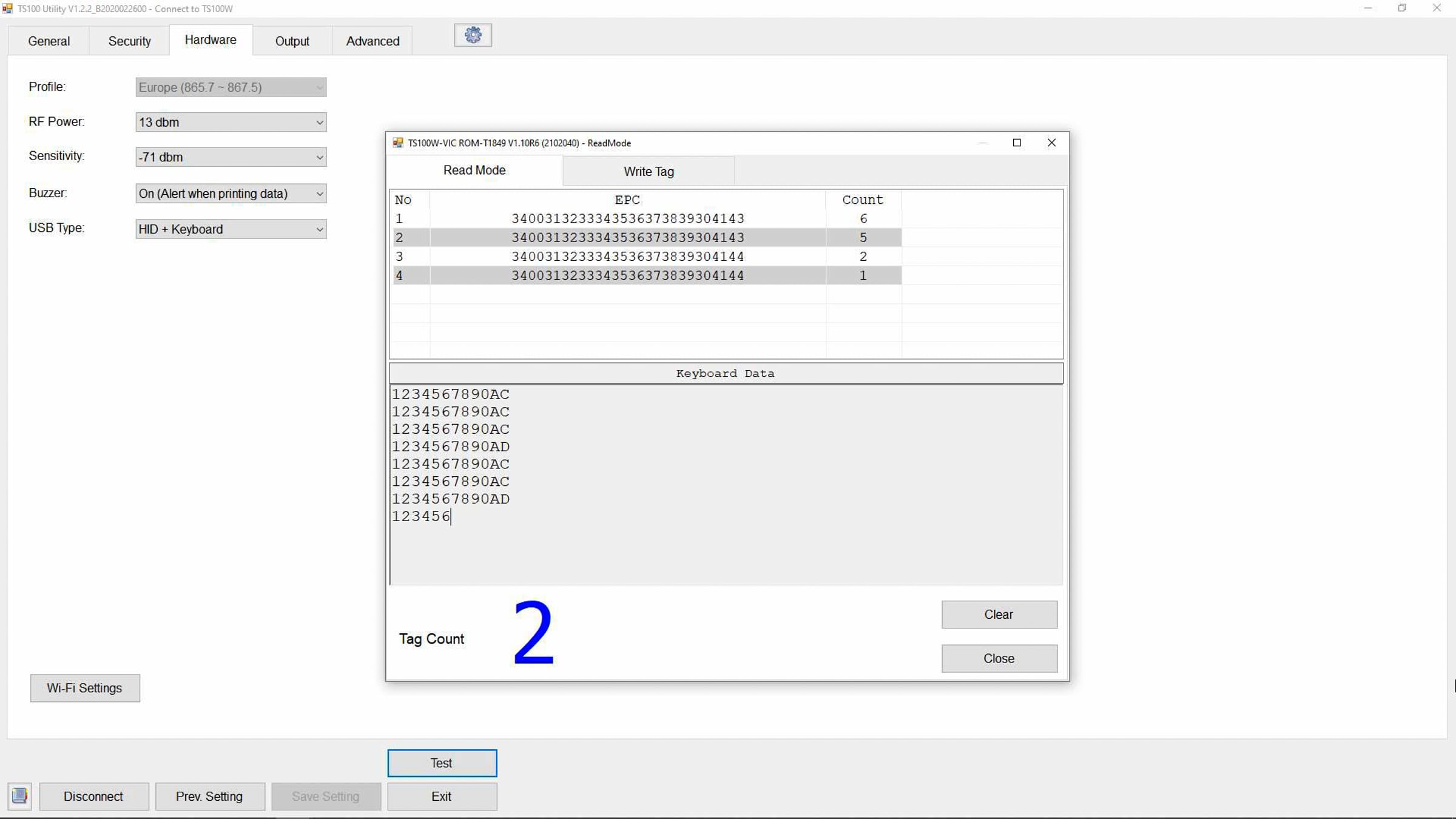Click the Prev. Setting button
The width and height of the screenshot is (1456, 819).
[x=209, y=797]
